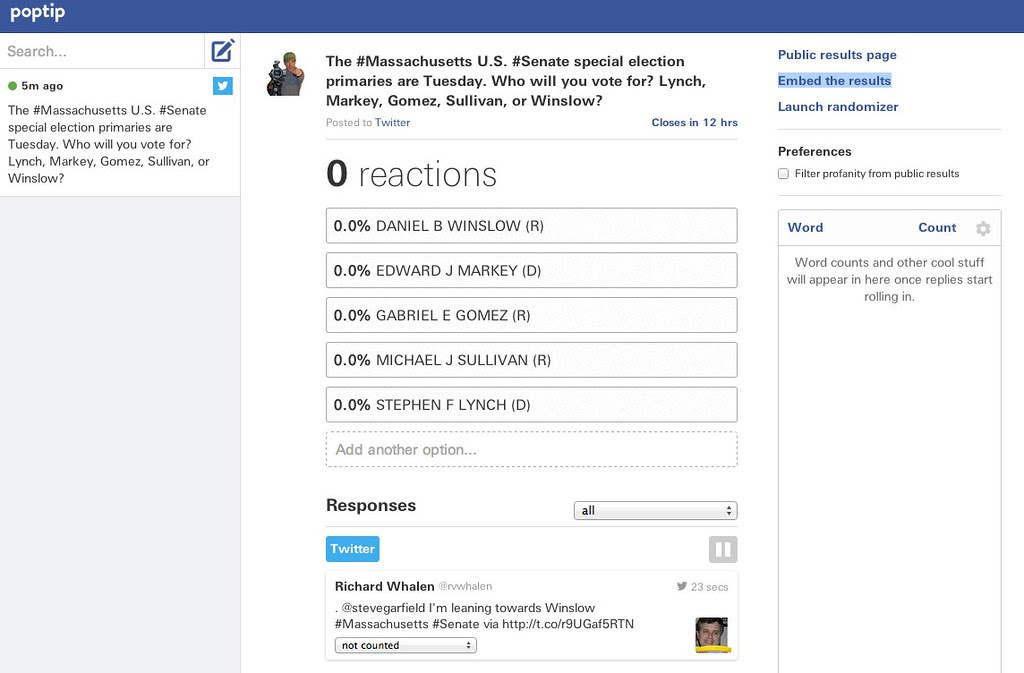
Task: Click the Responses heading
Action: tap(371, 505)
